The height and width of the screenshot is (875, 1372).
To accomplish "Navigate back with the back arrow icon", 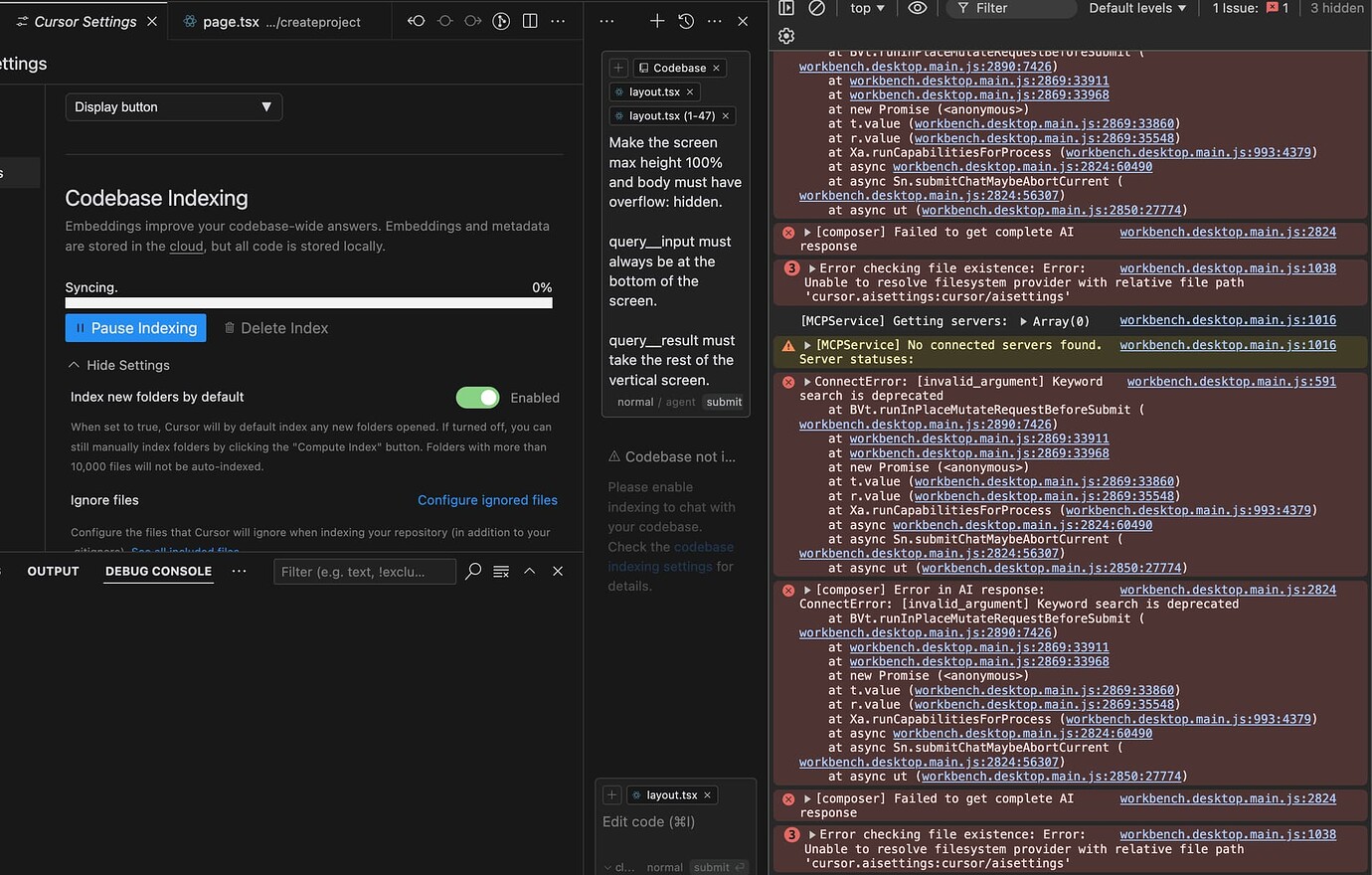I will click(416, 20).
